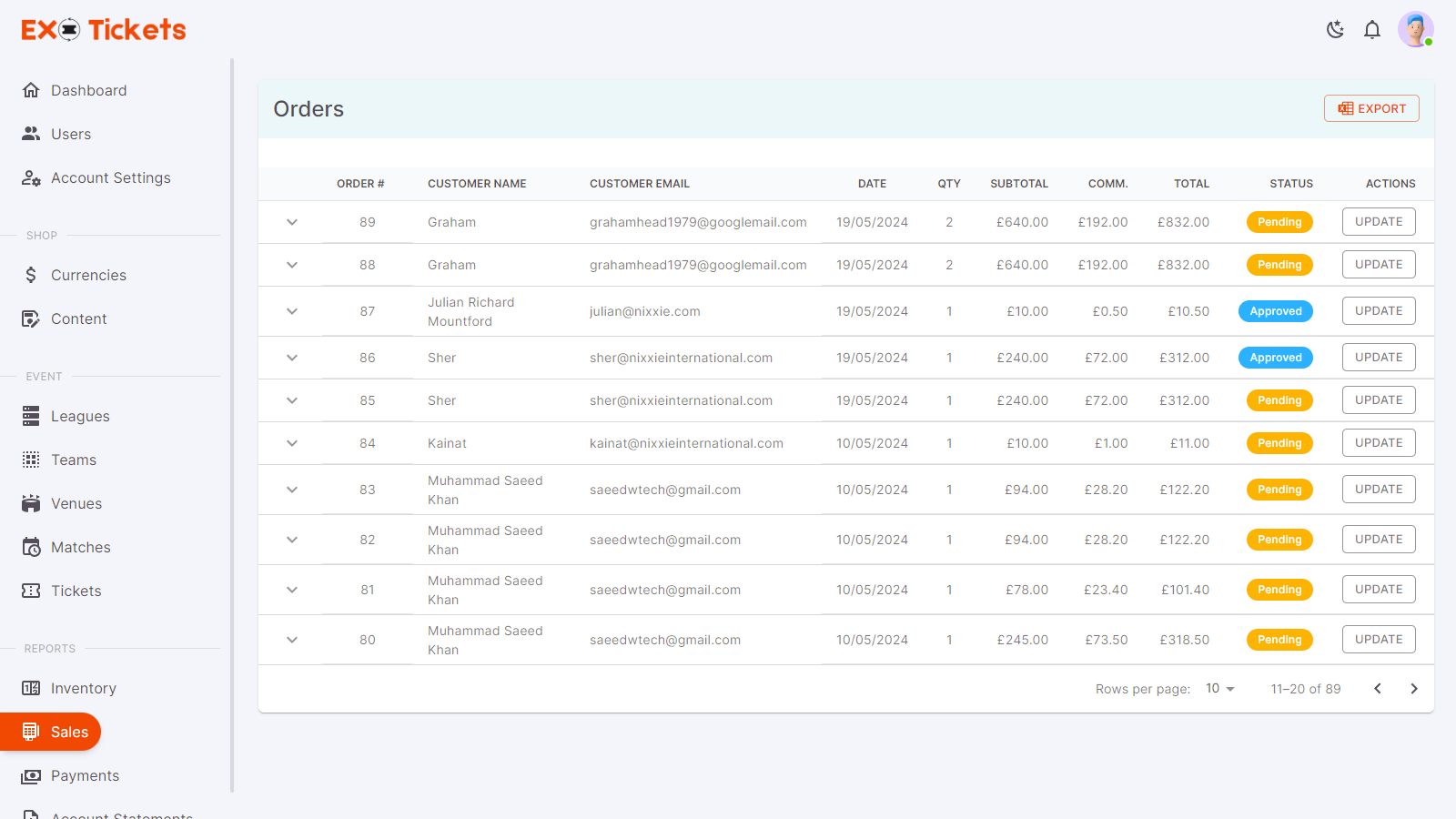This screenshot has height=819, width=1456.
Task: Click the notification bell icon
Action: tap(1372, 29)
